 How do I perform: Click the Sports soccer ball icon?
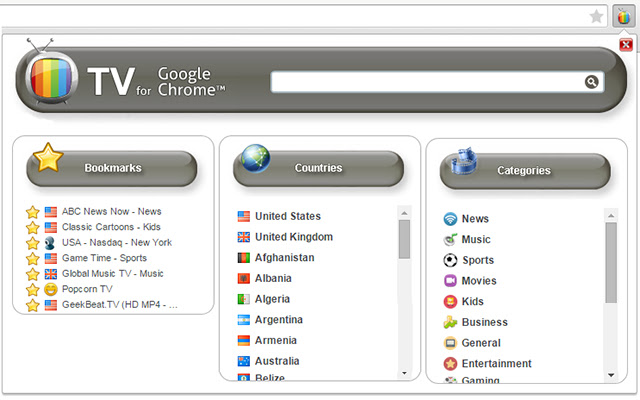coord(450,260)
